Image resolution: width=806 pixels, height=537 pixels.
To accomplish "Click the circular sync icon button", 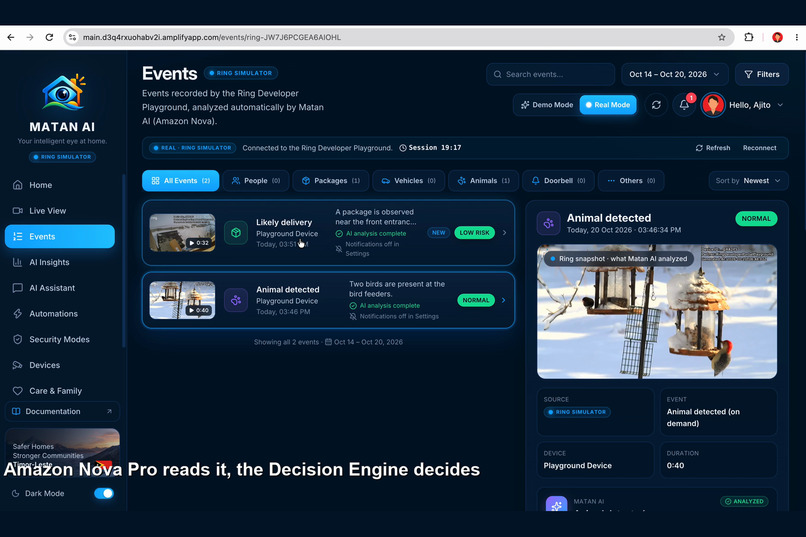I will click(x=656, y=105).
